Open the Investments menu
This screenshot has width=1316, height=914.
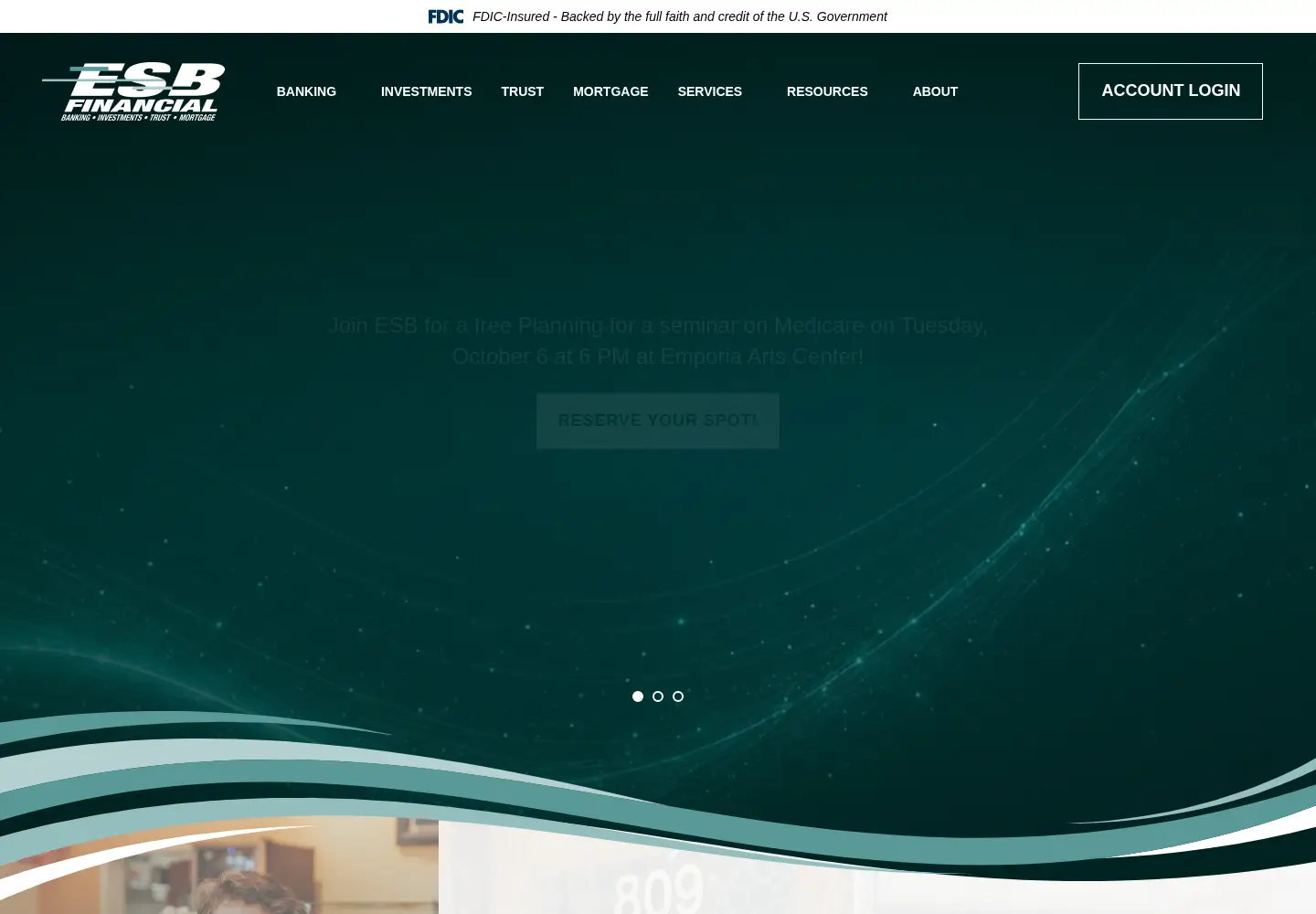426,91
